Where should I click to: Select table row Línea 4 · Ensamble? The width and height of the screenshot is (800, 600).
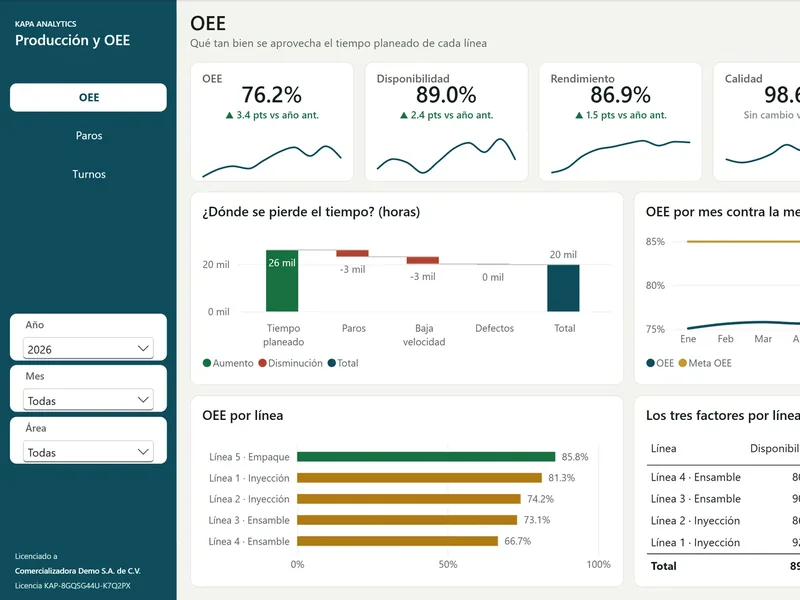[723, 477]
